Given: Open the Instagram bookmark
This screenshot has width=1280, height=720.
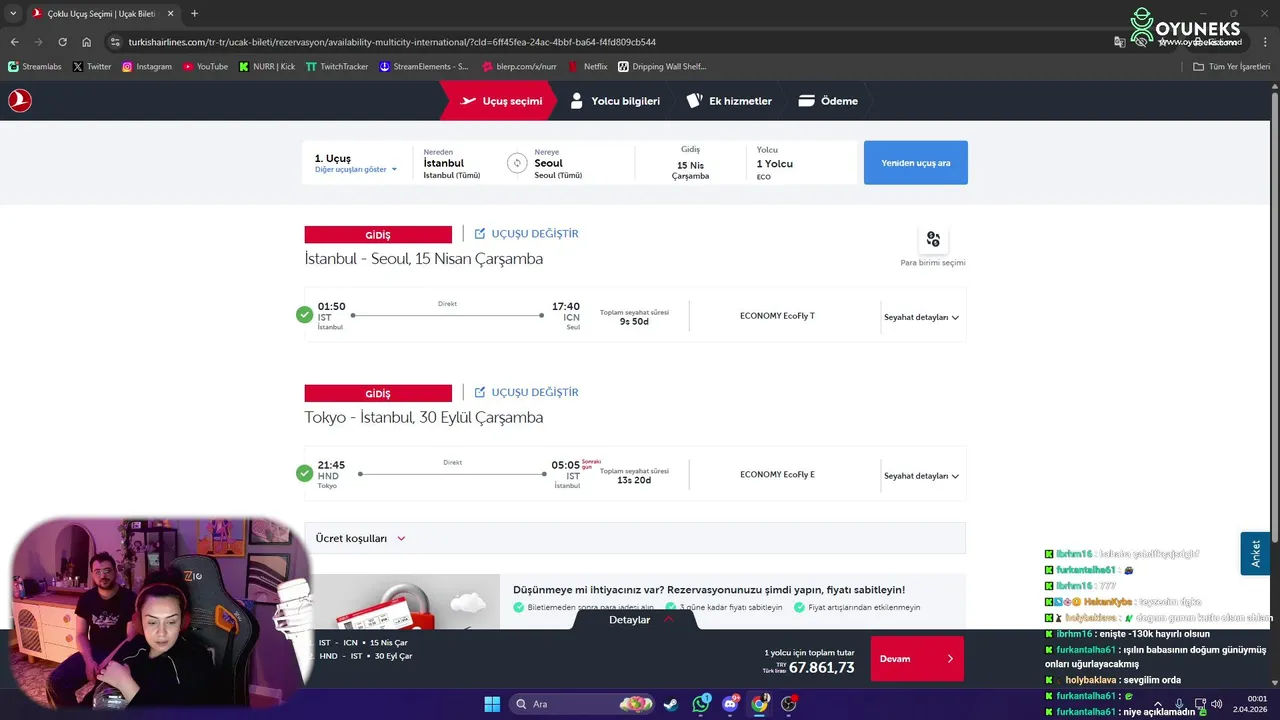Looking at the screenshot, I should [x=147, y=67].
